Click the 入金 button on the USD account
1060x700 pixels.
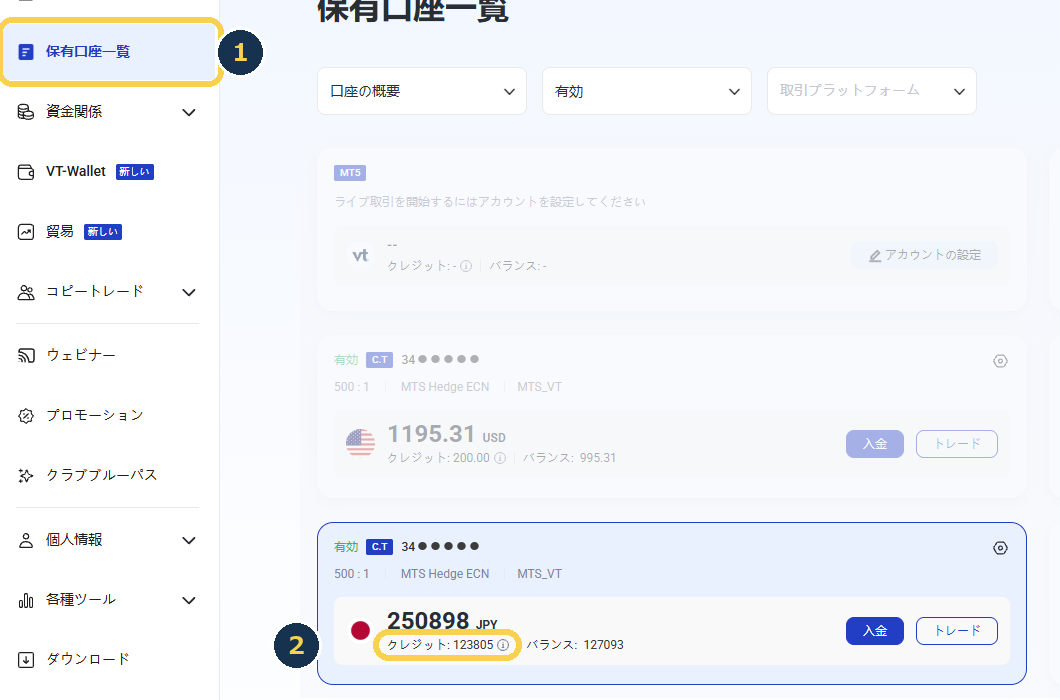point(875,444)
